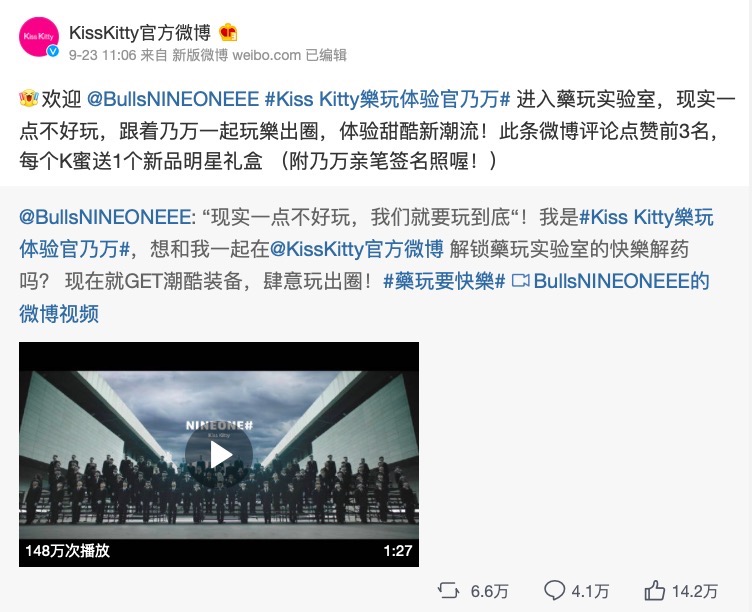Click the video camera icon before BullsNINEONEEE

[520, 281]
